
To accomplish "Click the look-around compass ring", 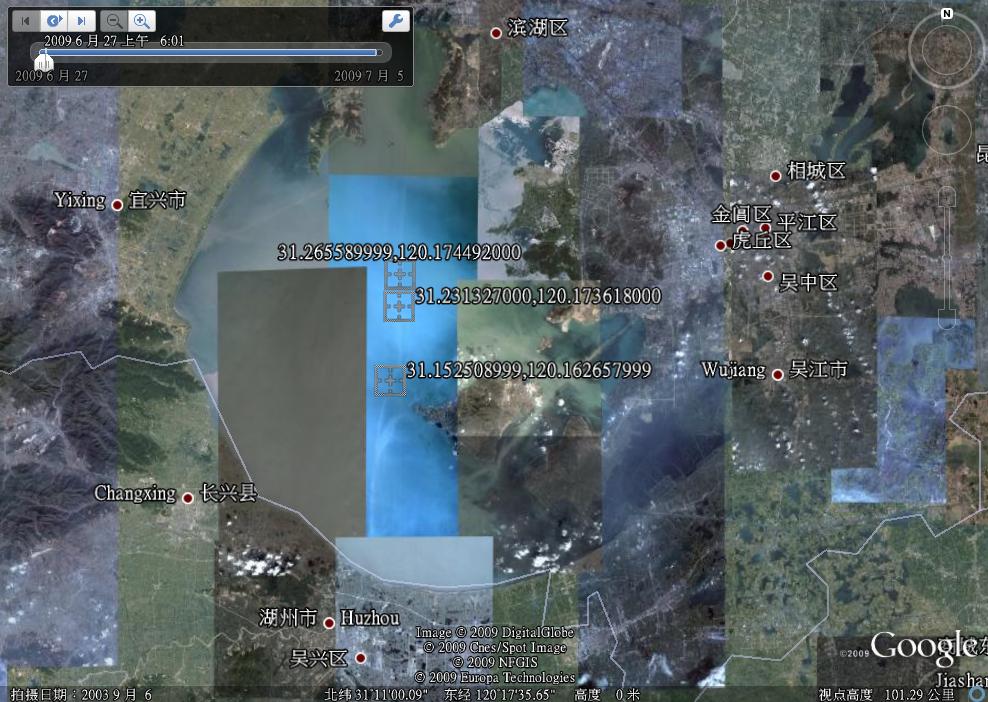I will pos(946,51).
